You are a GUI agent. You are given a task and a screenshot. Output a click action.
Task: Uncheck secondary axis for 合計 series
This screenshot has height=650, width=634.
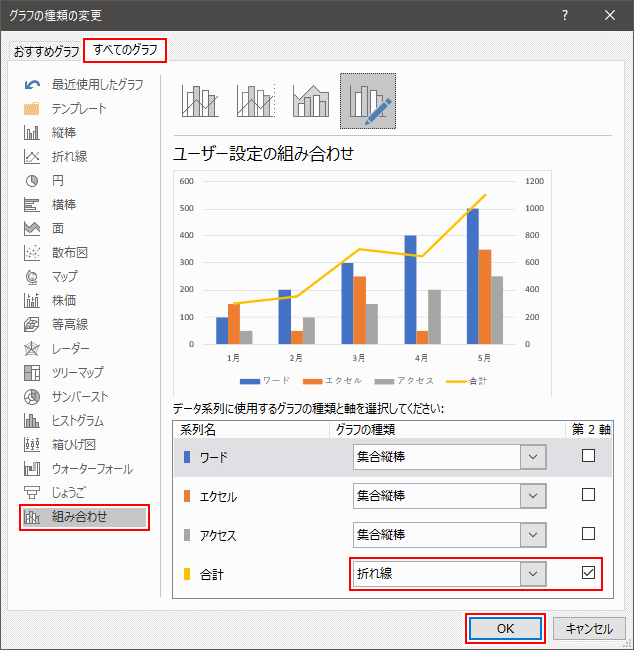(588, 573)
